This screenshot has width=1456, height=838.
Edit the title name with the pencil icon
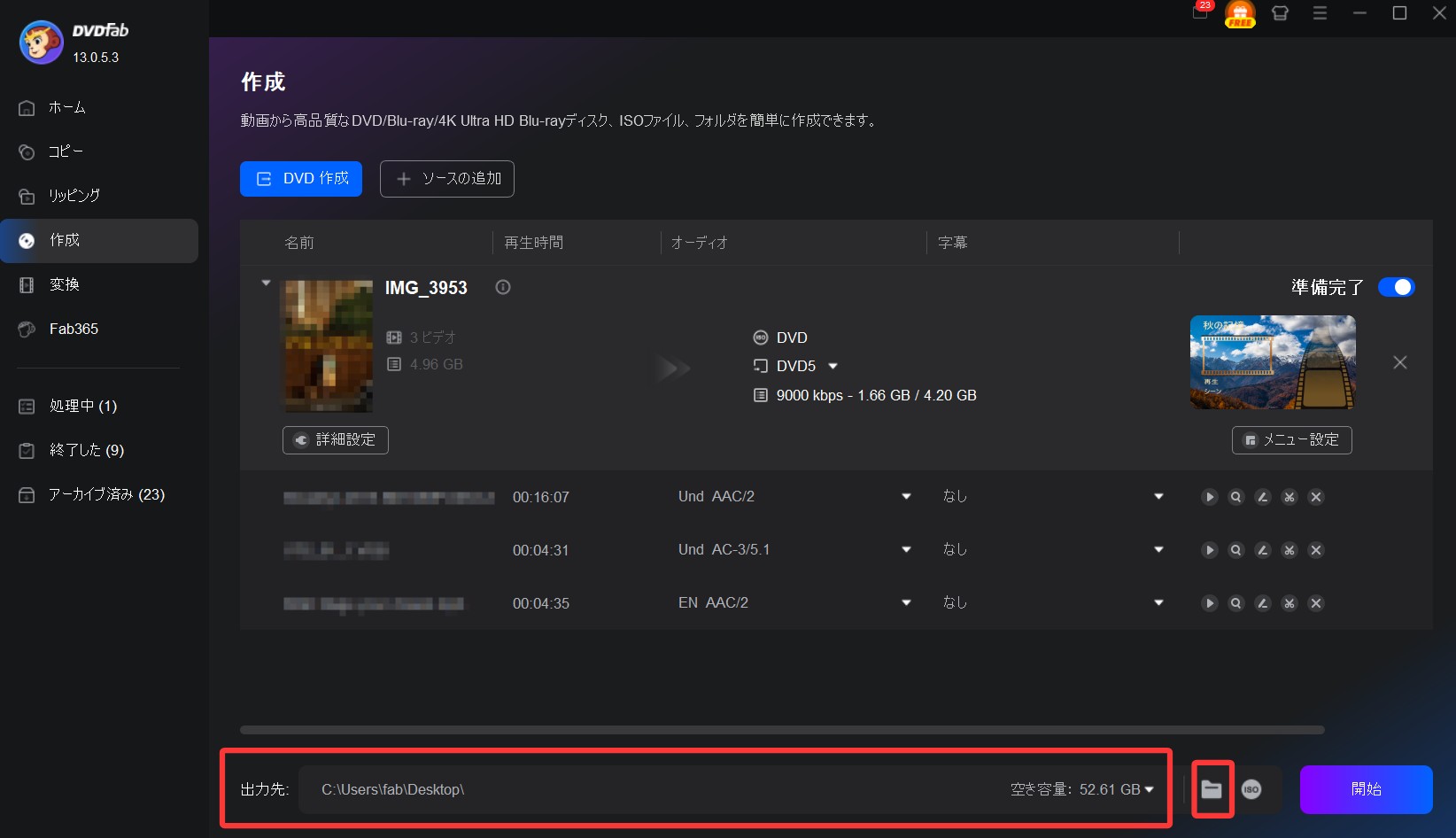click(1263, 497)
